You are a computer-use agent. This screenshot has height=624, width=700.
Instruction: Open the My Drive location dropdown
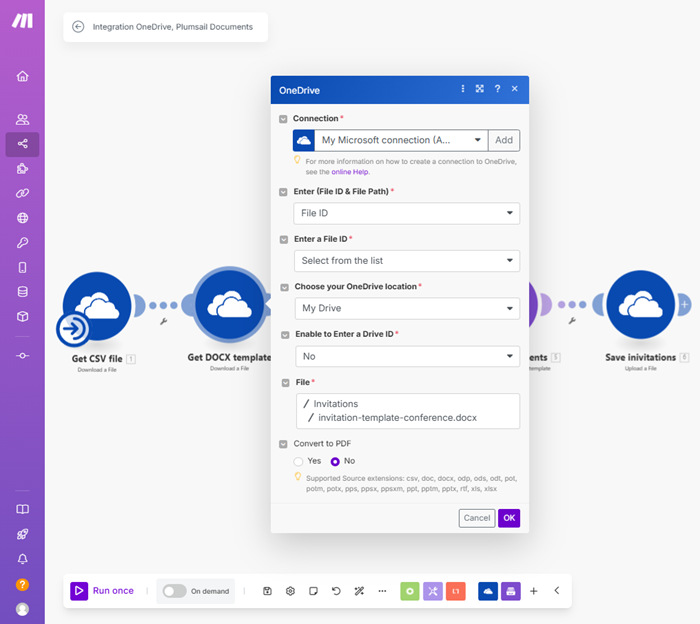407,308
